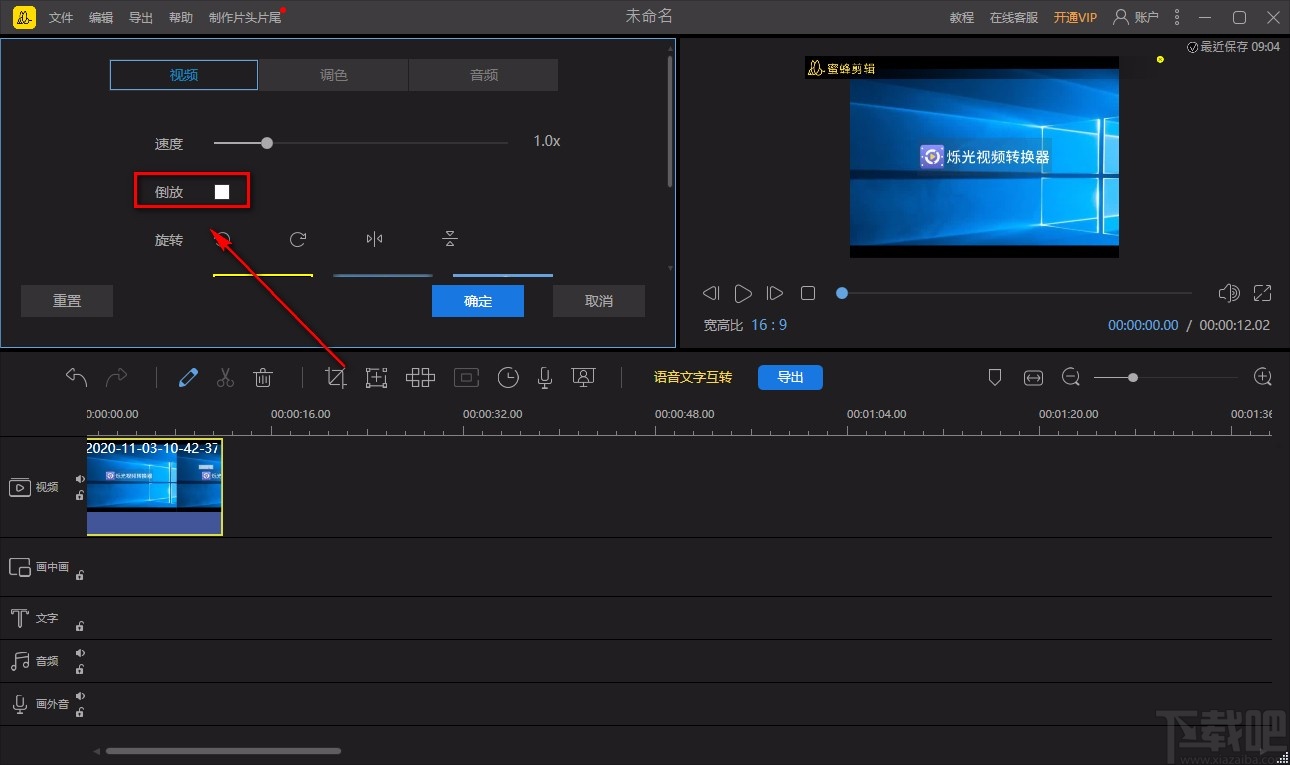
Task: Open the mosaic tool icon
Action: (420, 377)
